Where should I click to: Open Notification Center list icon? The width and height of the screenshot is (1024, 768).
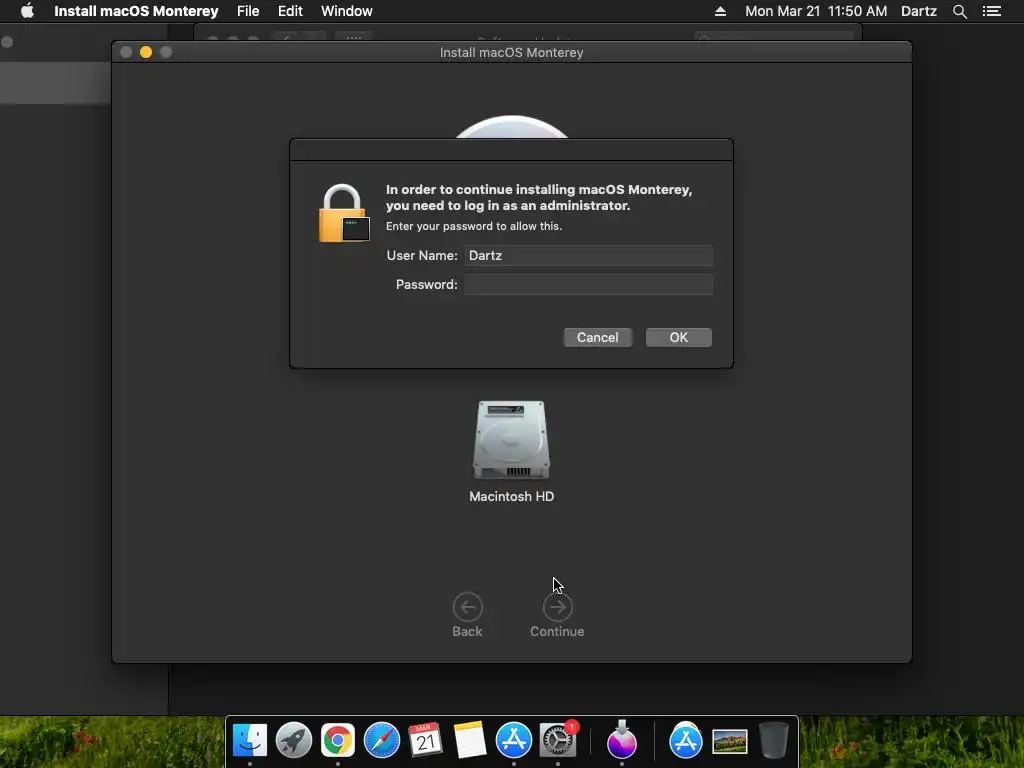991,11
